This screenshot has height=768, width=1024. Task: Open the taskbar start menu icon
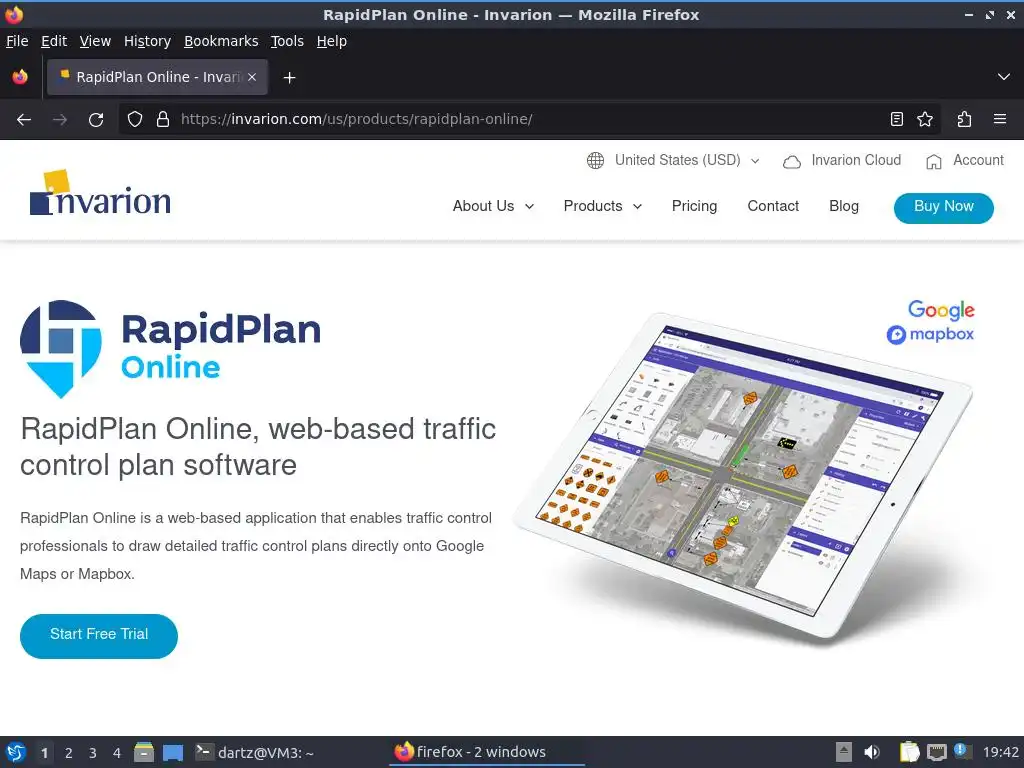pos(16,752)
